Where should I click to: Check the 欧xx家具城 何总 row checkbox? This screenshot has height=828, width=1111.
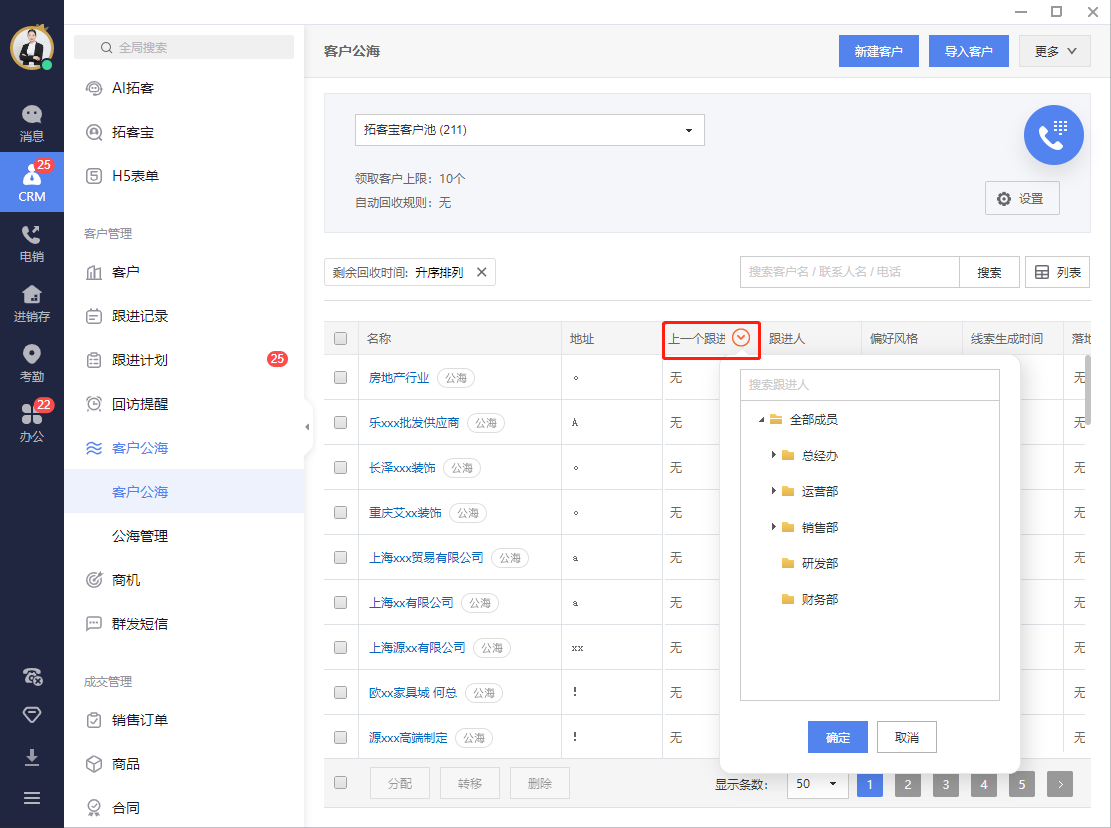[x=341, y=693]
